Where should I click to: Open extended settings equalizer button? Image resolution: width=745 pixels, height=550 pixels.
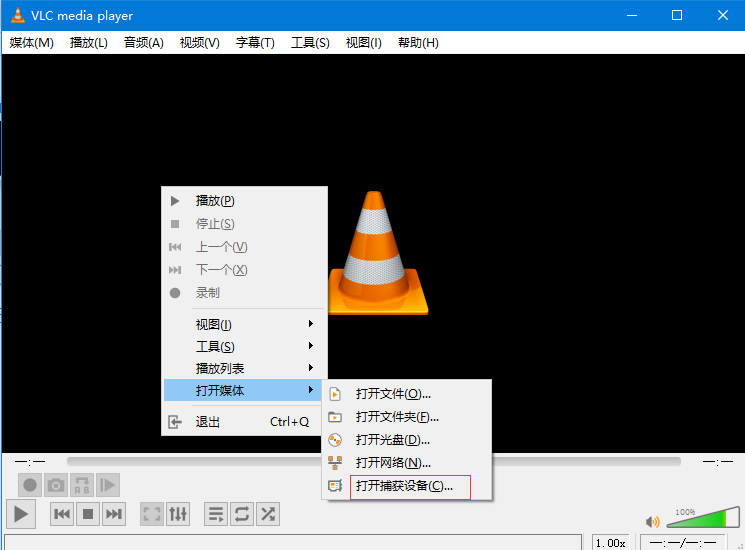coord(178,514)
